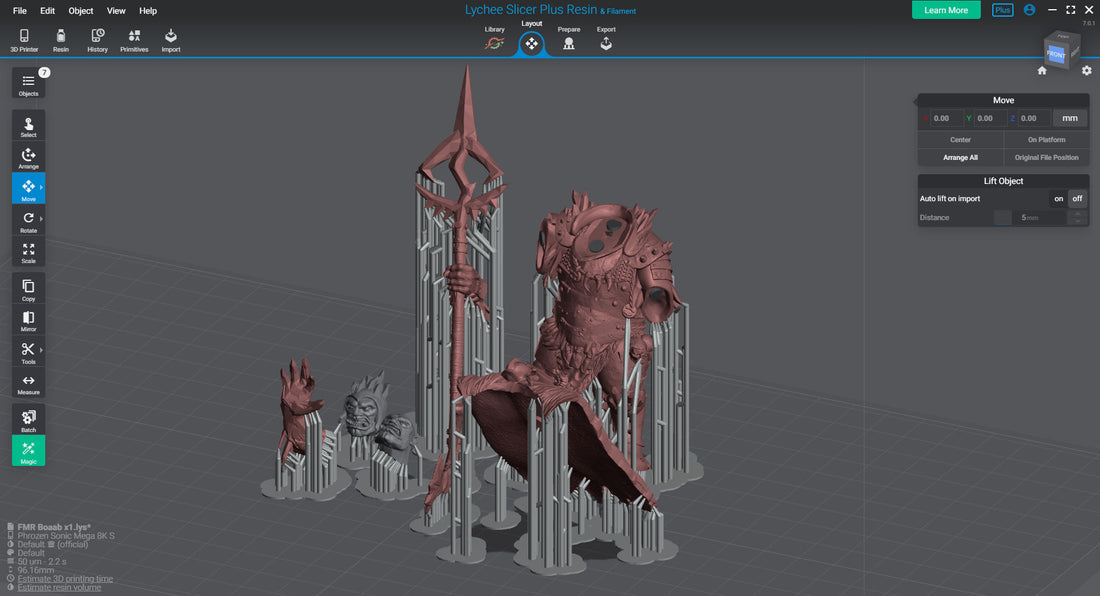Select the Scale tool
The height and width of the screenshot is (596, 1100).
click(28, 252)
